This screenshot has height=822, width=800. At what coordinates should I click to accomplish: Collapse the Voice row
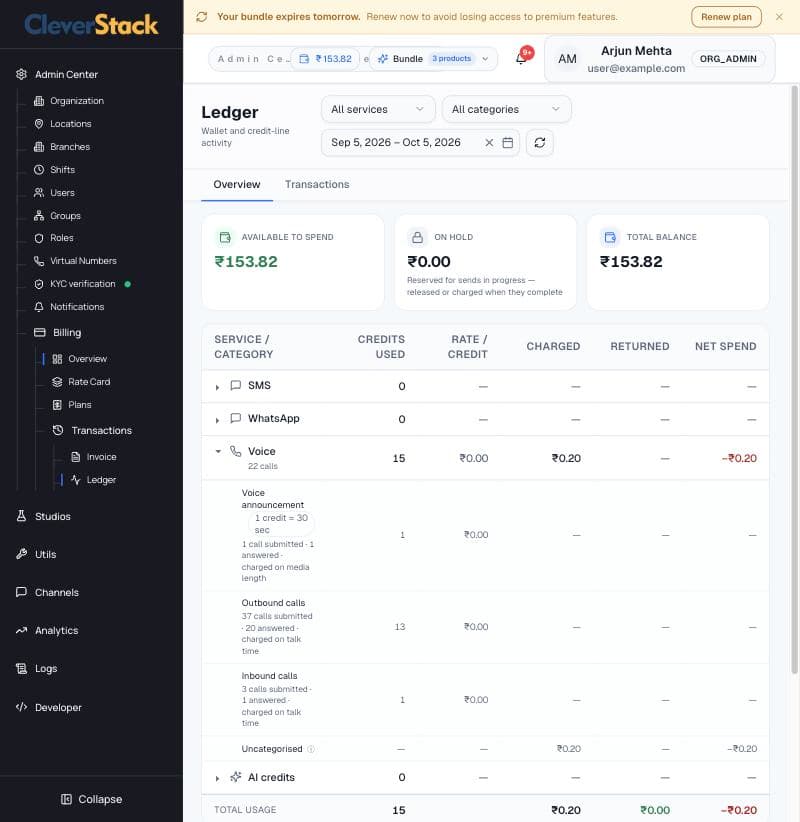click(x=218, y=451)
